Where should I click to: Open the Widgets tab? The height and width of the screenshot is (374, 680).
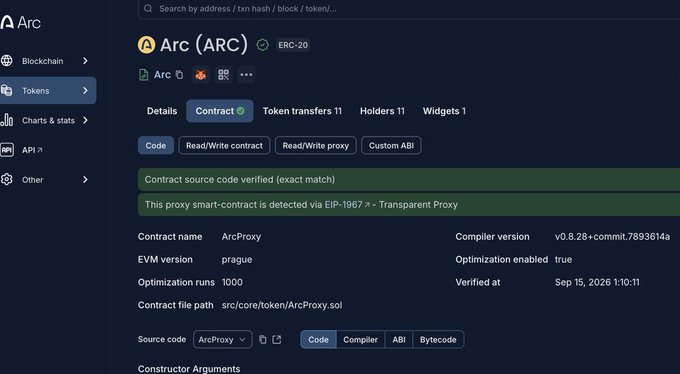click(x=444, y=111)
